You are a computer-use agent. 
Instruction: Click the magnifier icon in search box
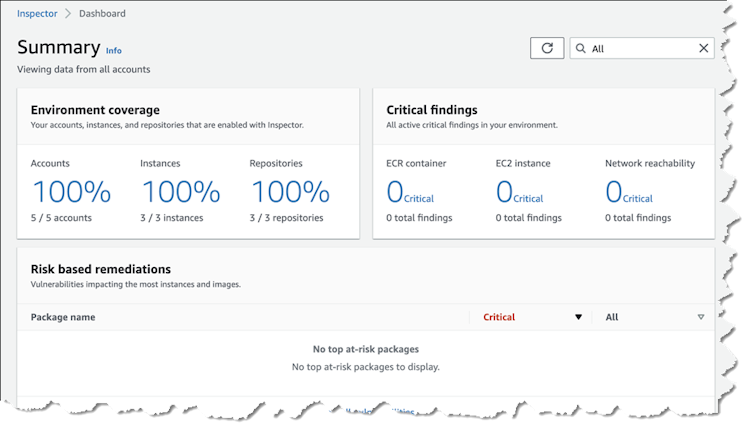click(581, 48)
